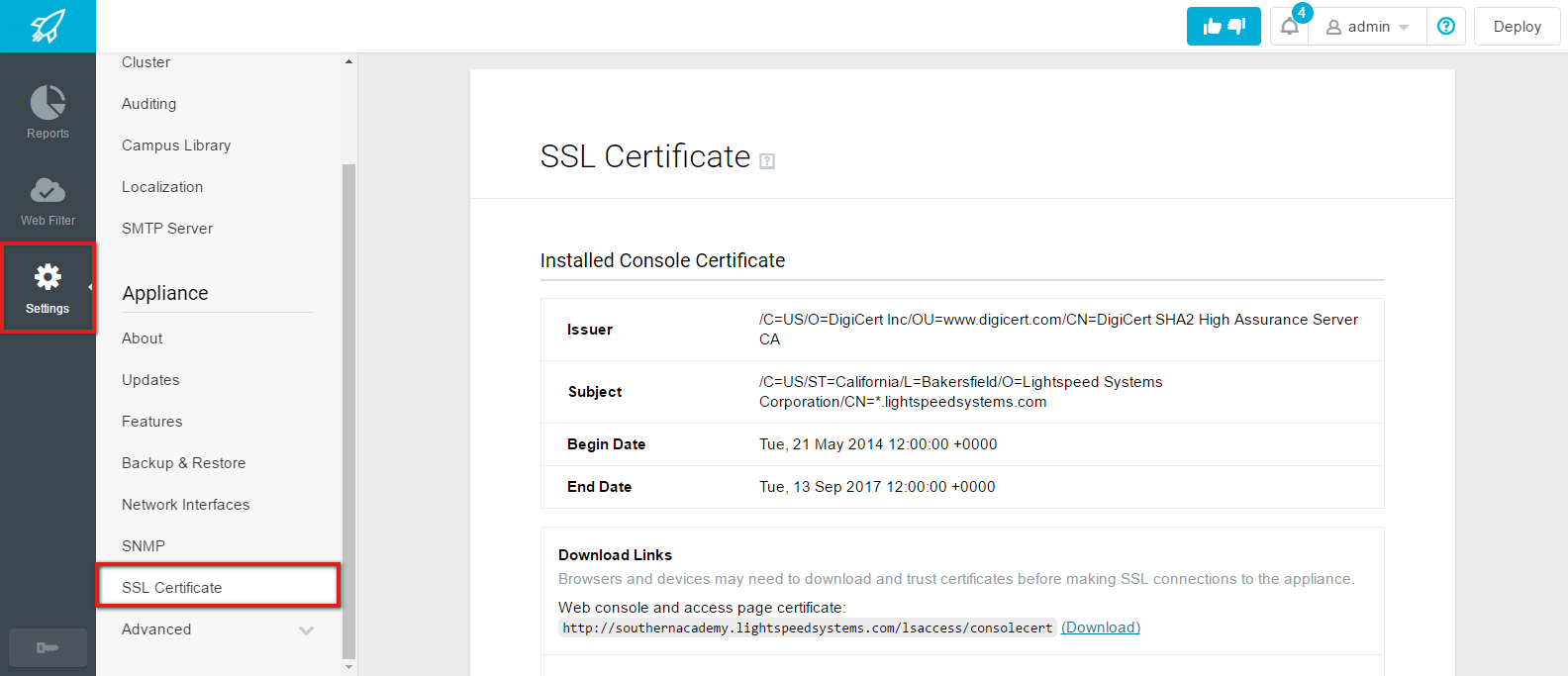The width and height of the screenshot is (1568, 676).
Task: Open the admin user dropdown
Action: (x=1368, y=27)
